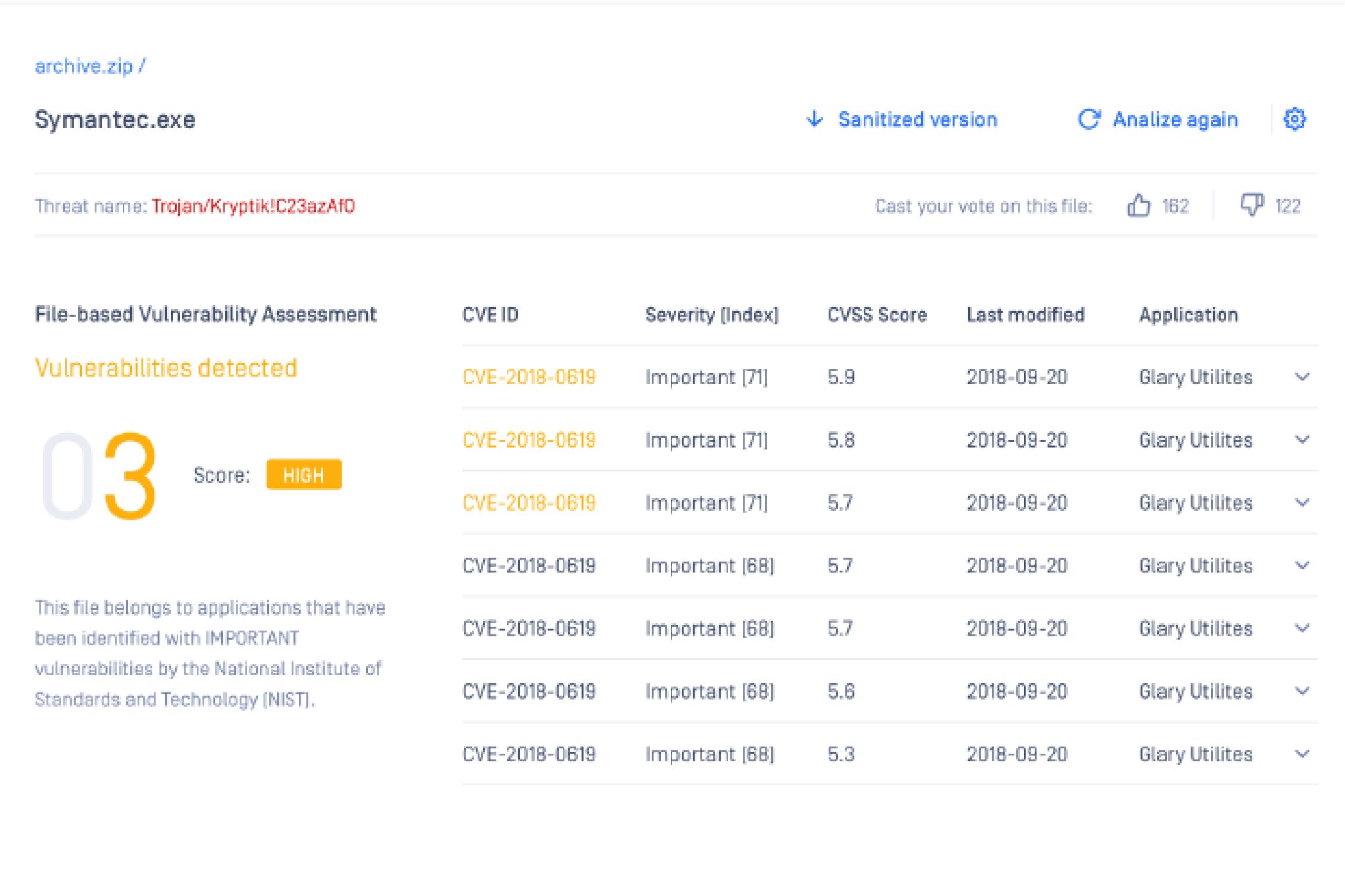Click the Last modified column header
The height and width of the screenshot is (896, 1345).
(1025, 314)
